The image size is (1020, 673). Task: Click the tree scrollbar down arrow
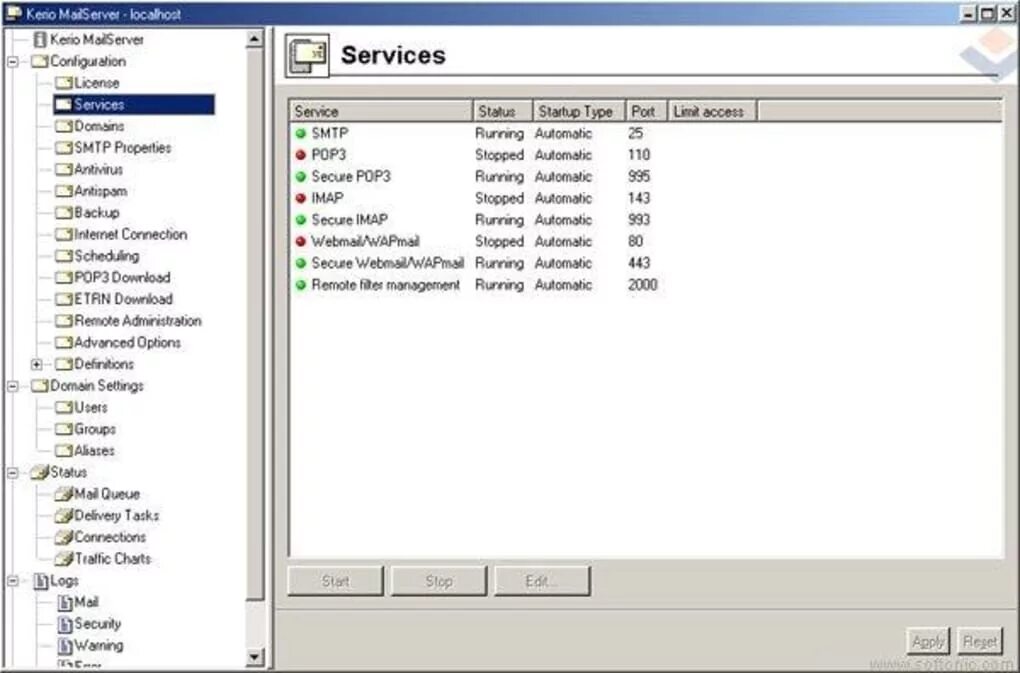pos(255,659)
